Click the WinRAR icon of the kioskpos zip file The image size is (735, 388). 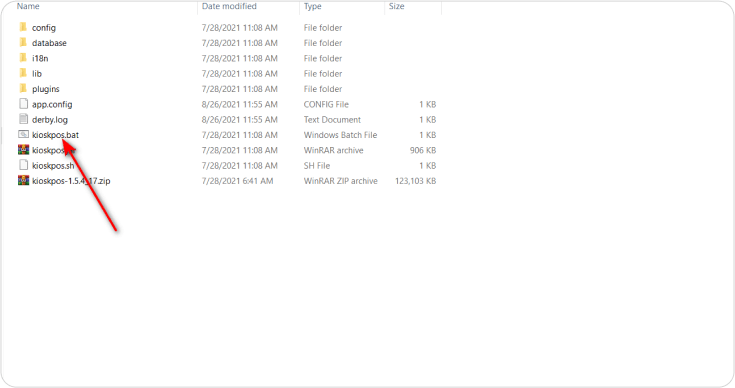(x=23, y=180)
